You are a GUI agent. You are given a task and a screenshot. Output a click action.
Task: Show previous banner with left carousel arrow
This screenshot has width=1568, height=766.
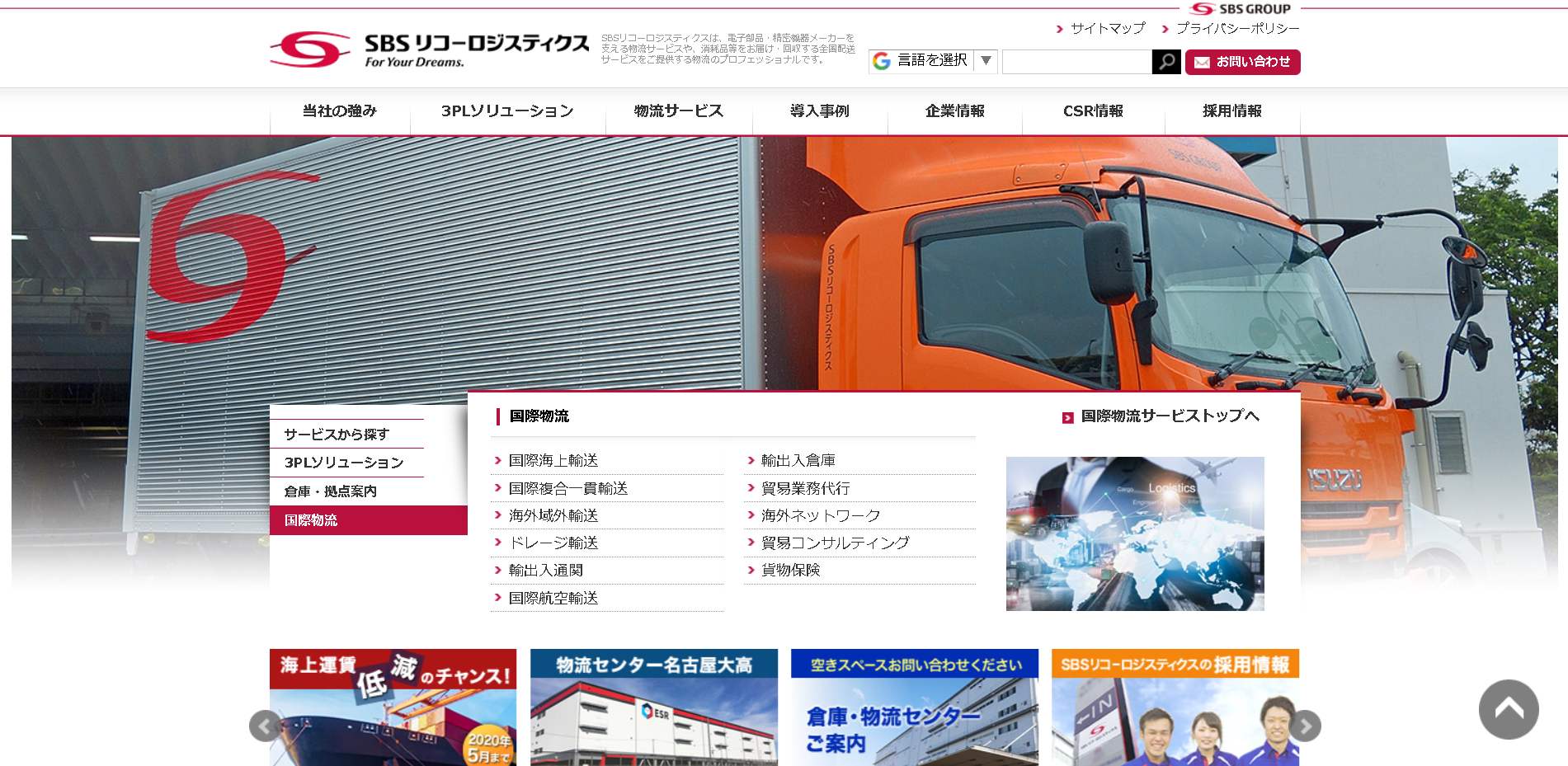click(265, 726)
